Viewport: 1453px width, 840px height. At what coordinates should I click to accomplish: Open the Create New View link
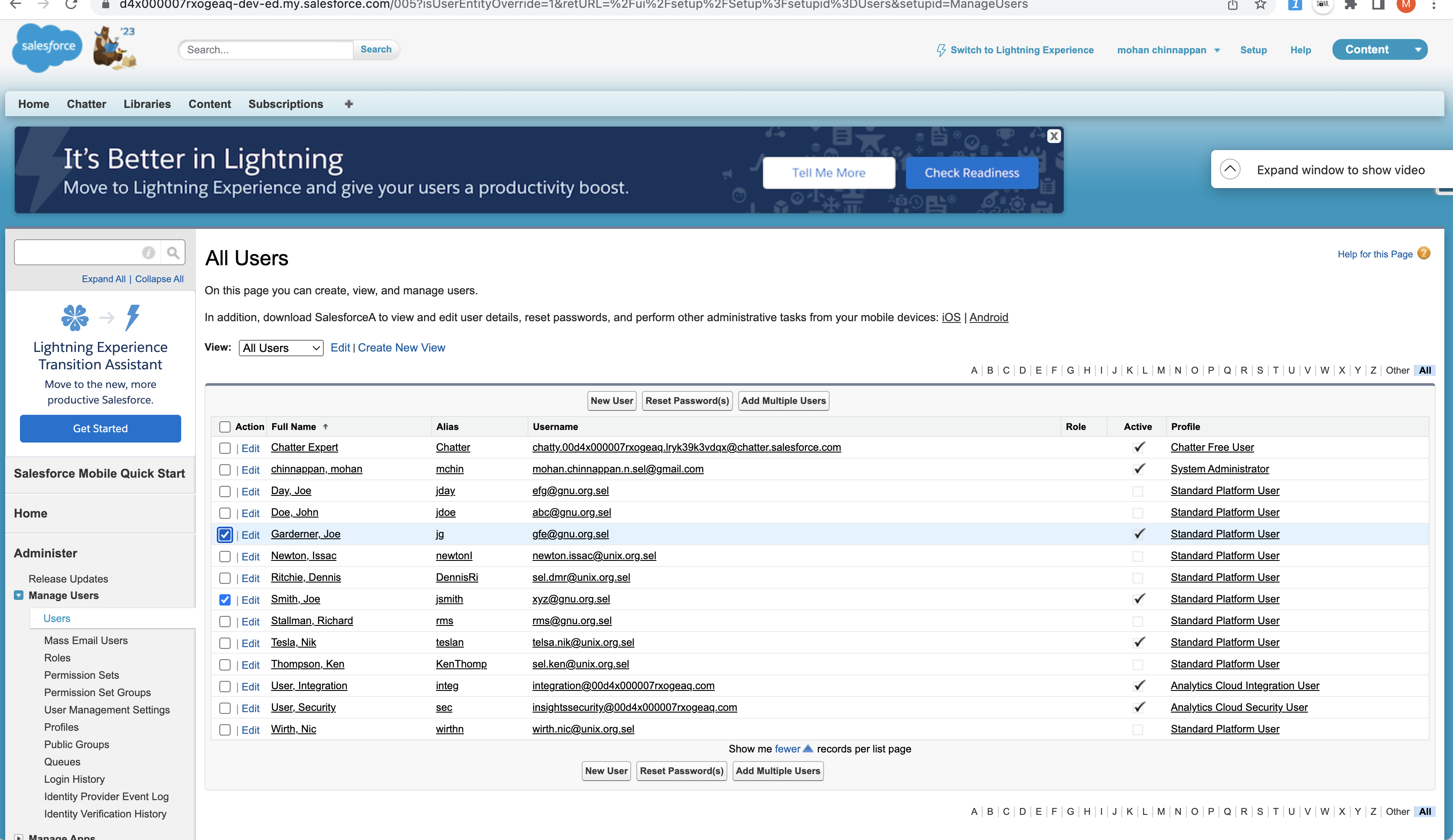point(401,347)
